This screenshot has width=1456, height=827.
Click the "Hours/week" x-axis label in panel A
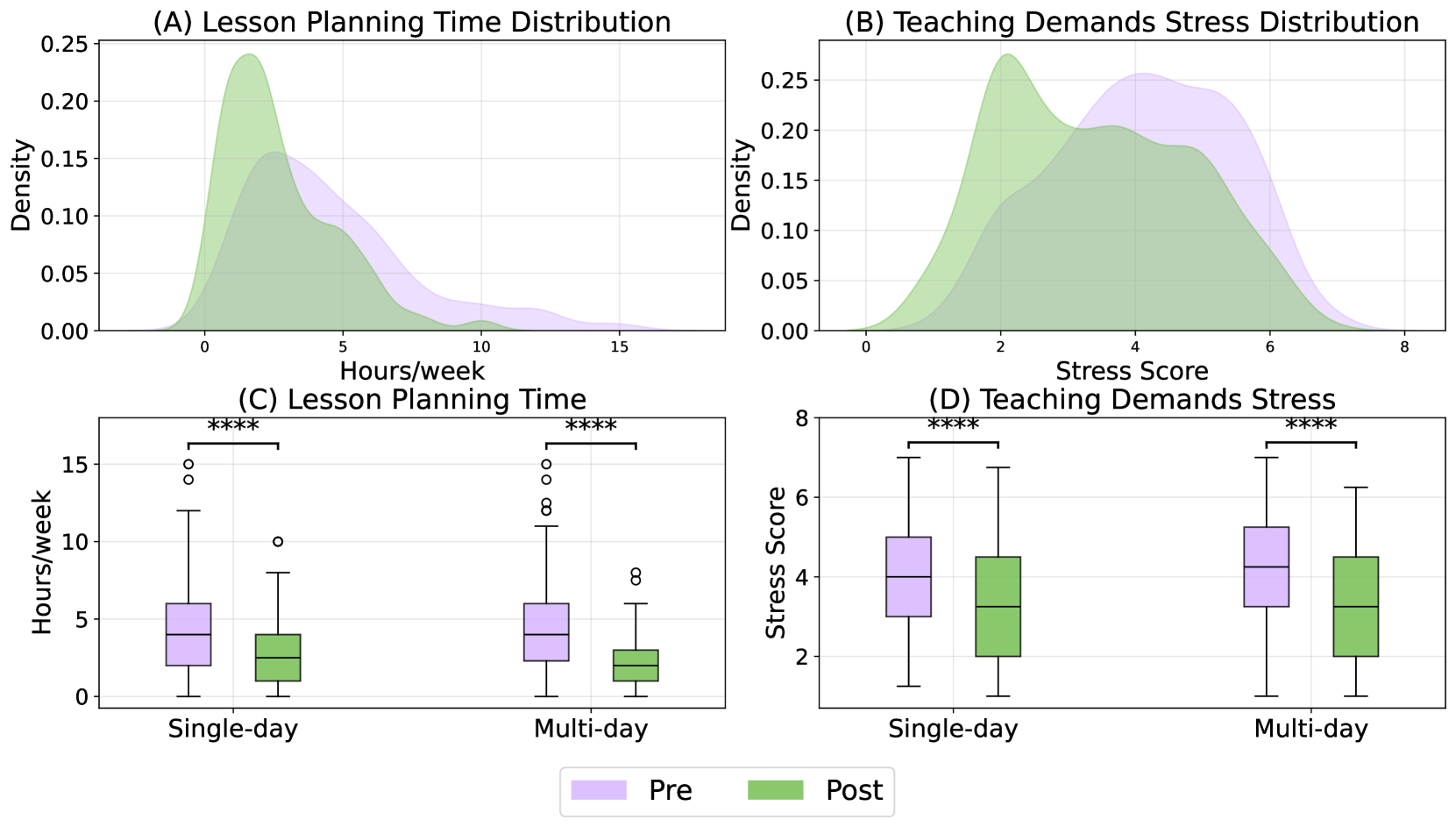412,371
